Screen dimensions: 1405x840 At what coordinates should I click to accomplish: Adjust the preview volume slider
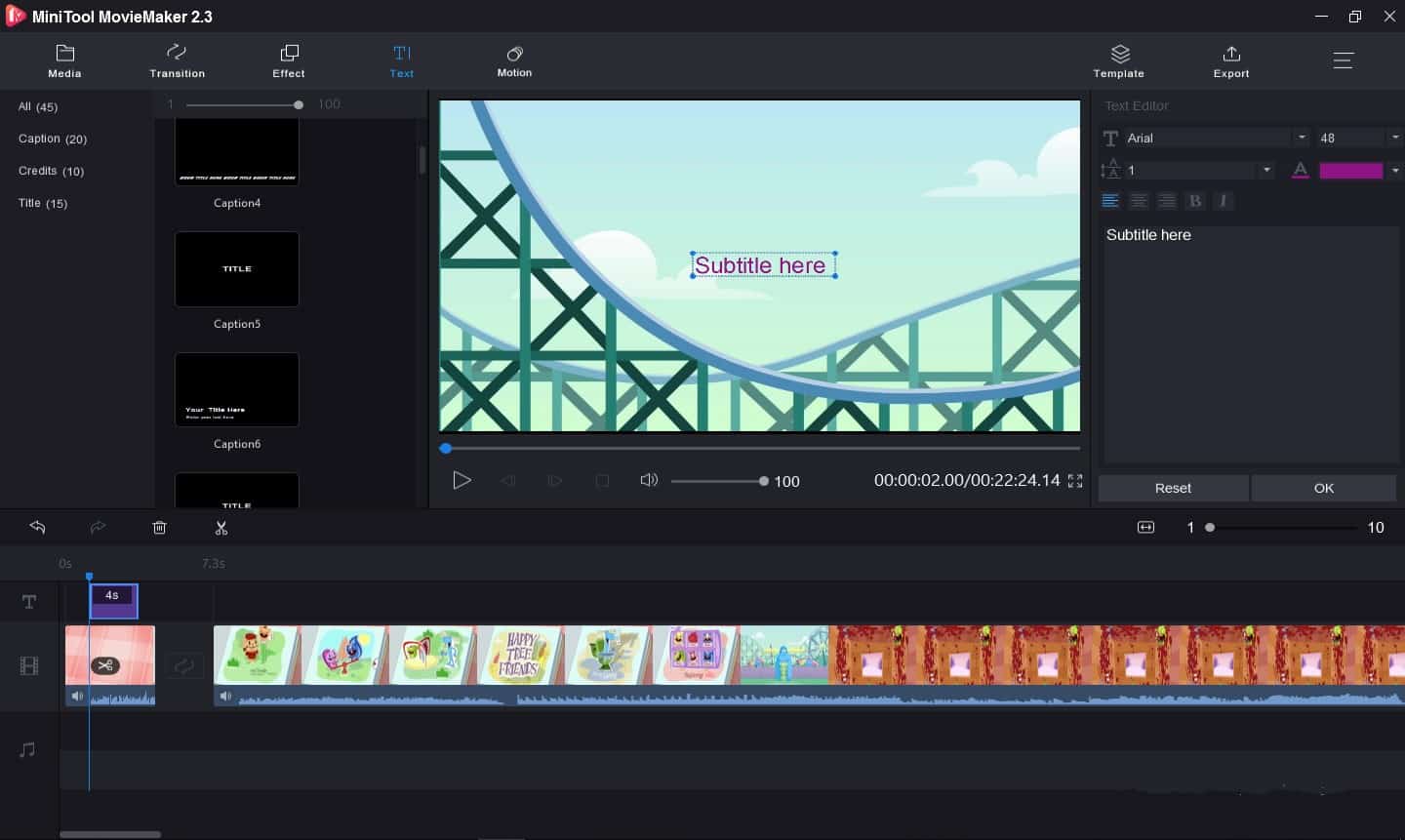tap(718, 481)
